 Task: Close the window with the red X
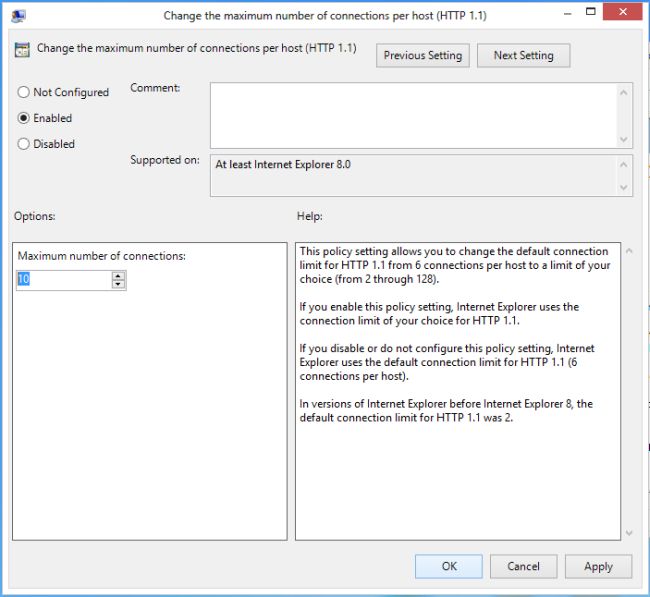tap(623, 12)
